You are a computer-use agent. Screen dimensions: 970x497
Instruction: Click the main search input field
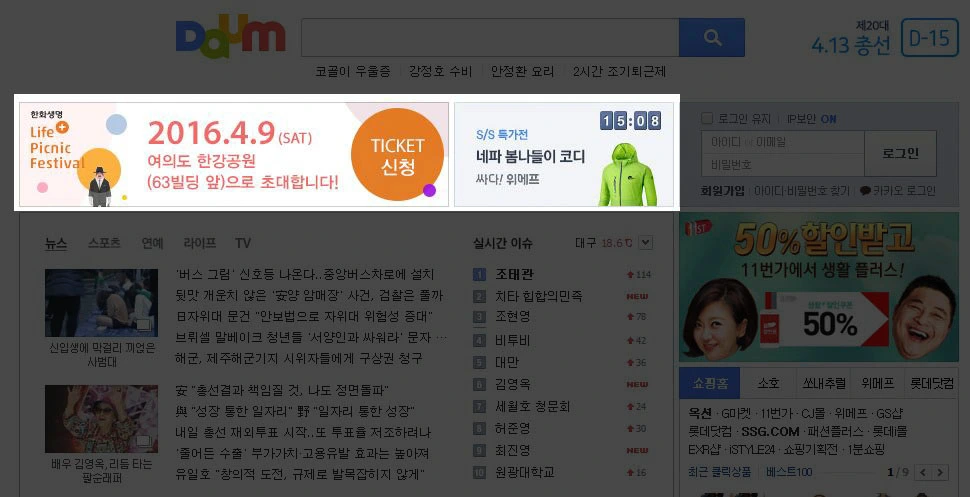pos(490,38)
